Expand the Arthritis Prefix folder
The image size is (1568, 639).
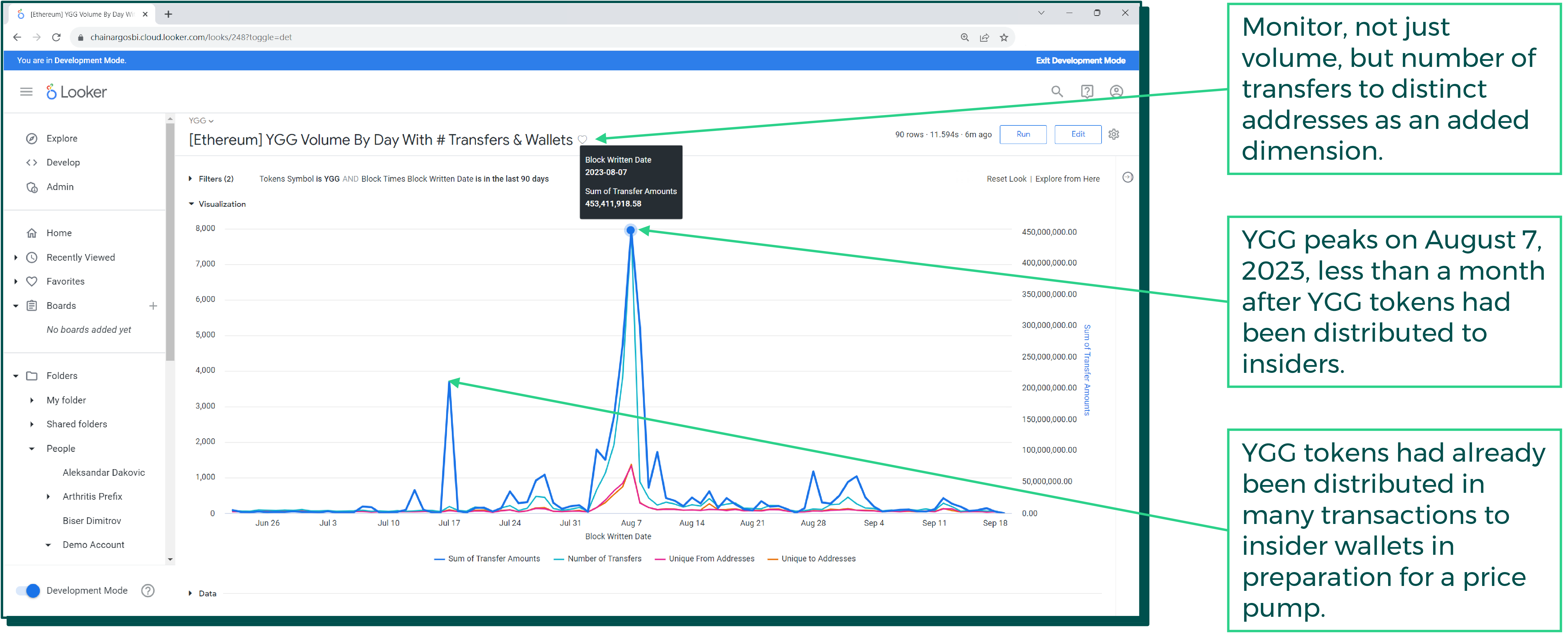tap(48, 497)
